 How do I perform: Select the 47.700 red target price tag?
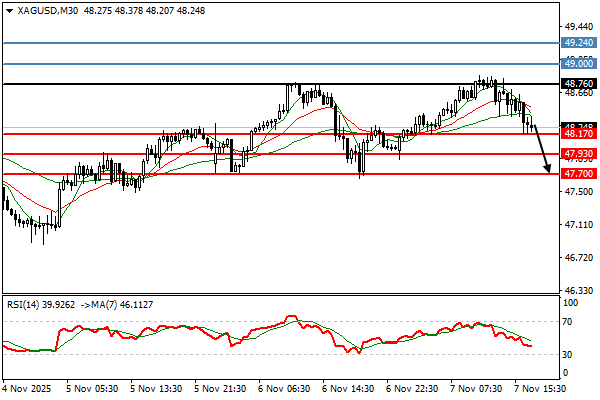coord(579,174)
